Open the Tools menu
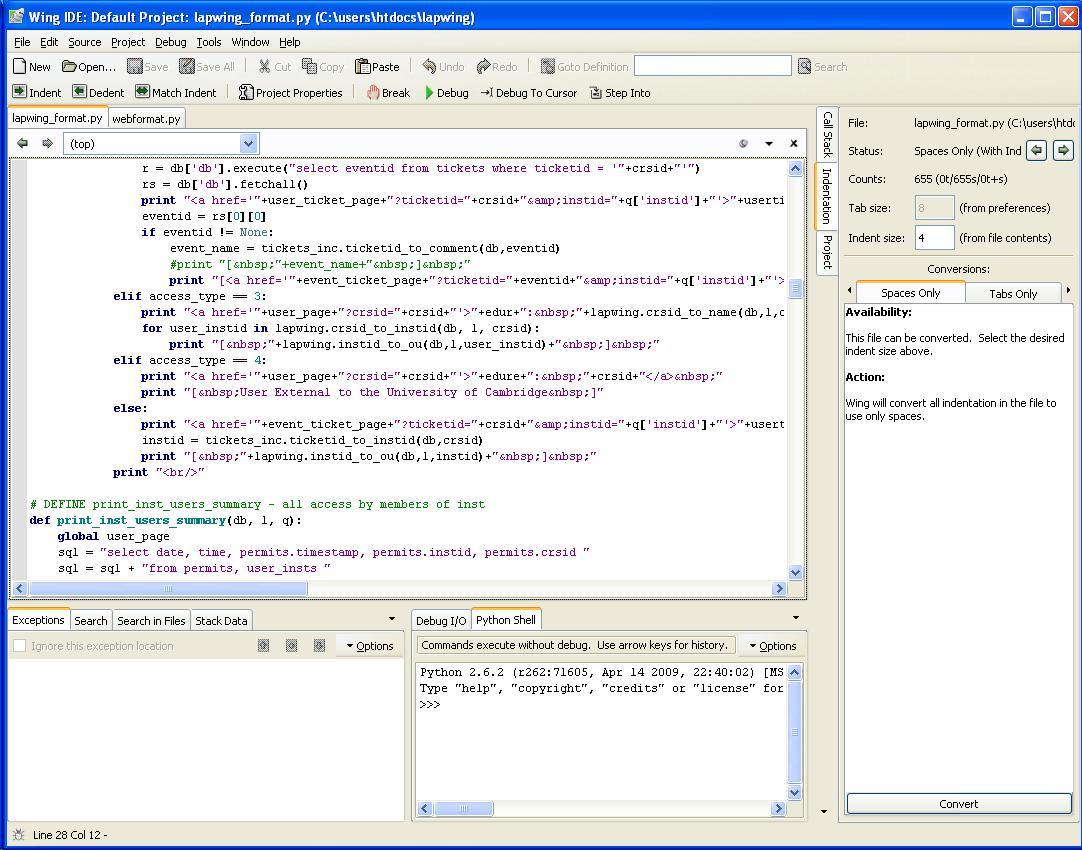 coord(208,42)
